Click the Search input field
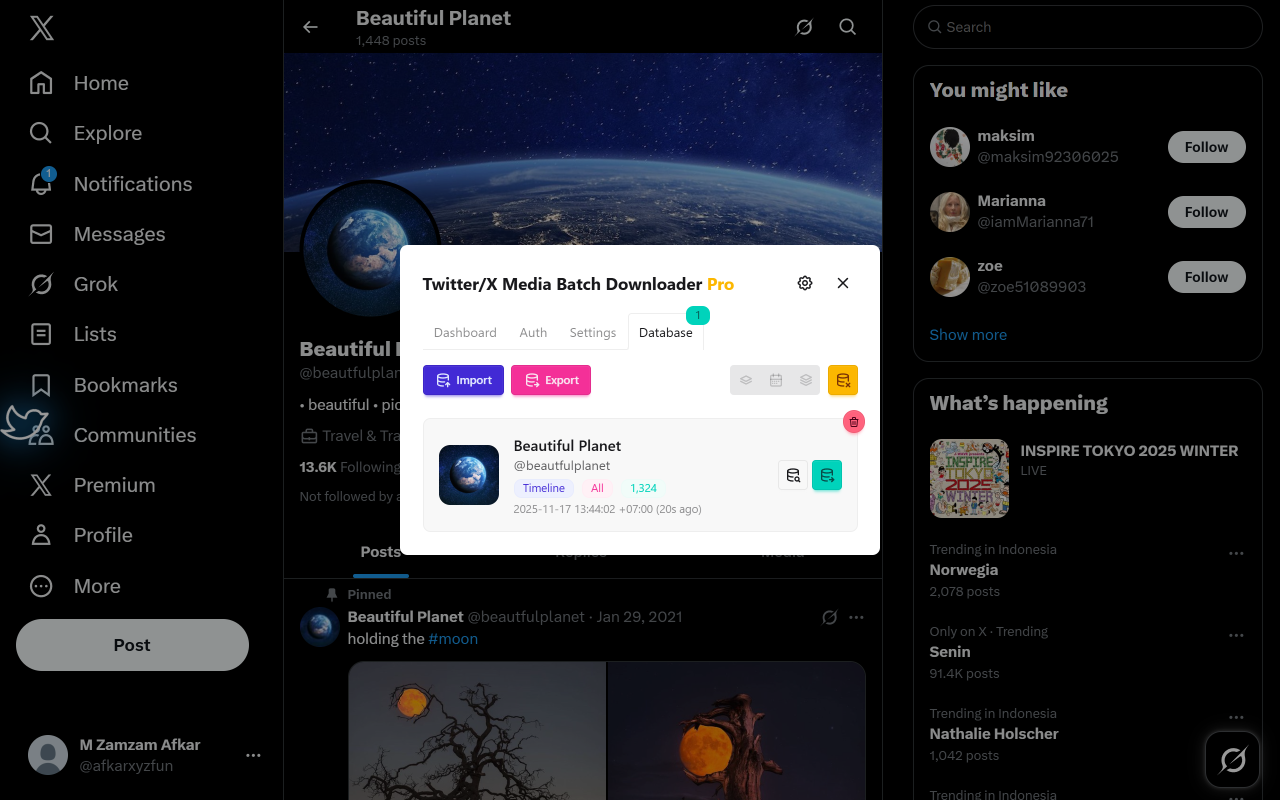Image resolution: width=1280 pixels, height=800 pixels. 1087,27
